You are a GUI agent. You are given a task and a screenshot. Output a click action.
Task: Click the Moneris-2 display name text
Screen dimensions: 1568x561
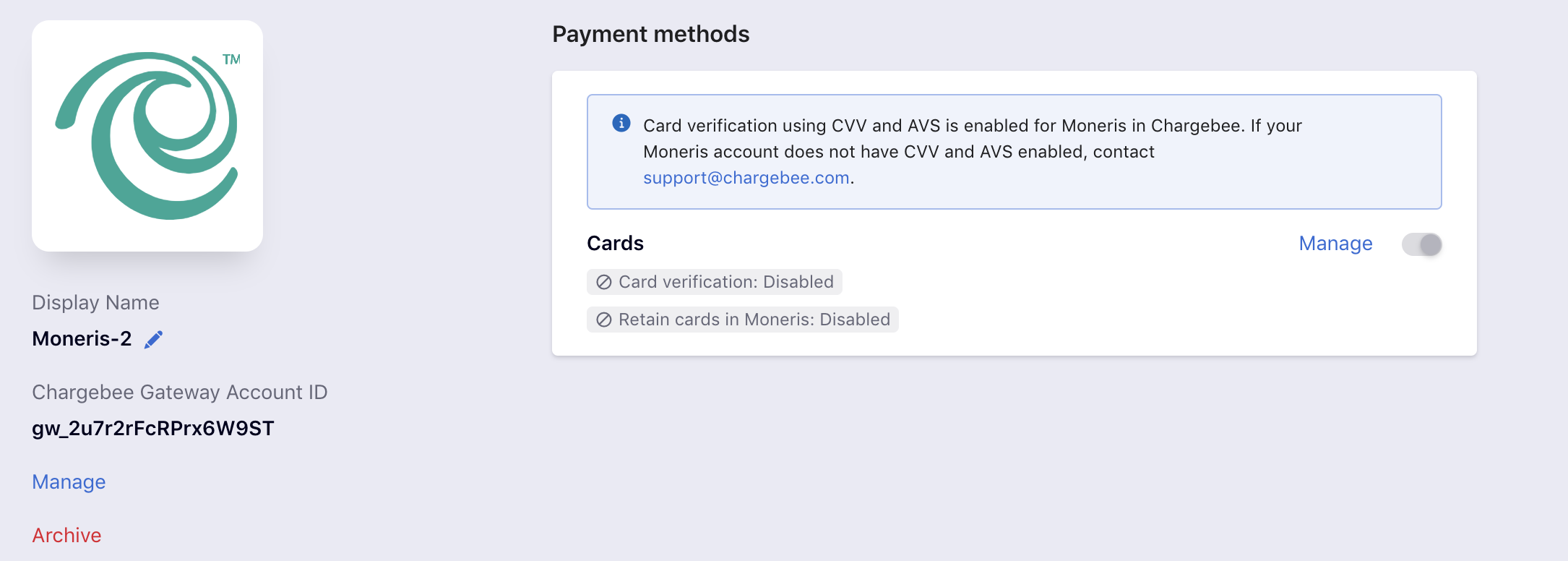pos(82,338)
